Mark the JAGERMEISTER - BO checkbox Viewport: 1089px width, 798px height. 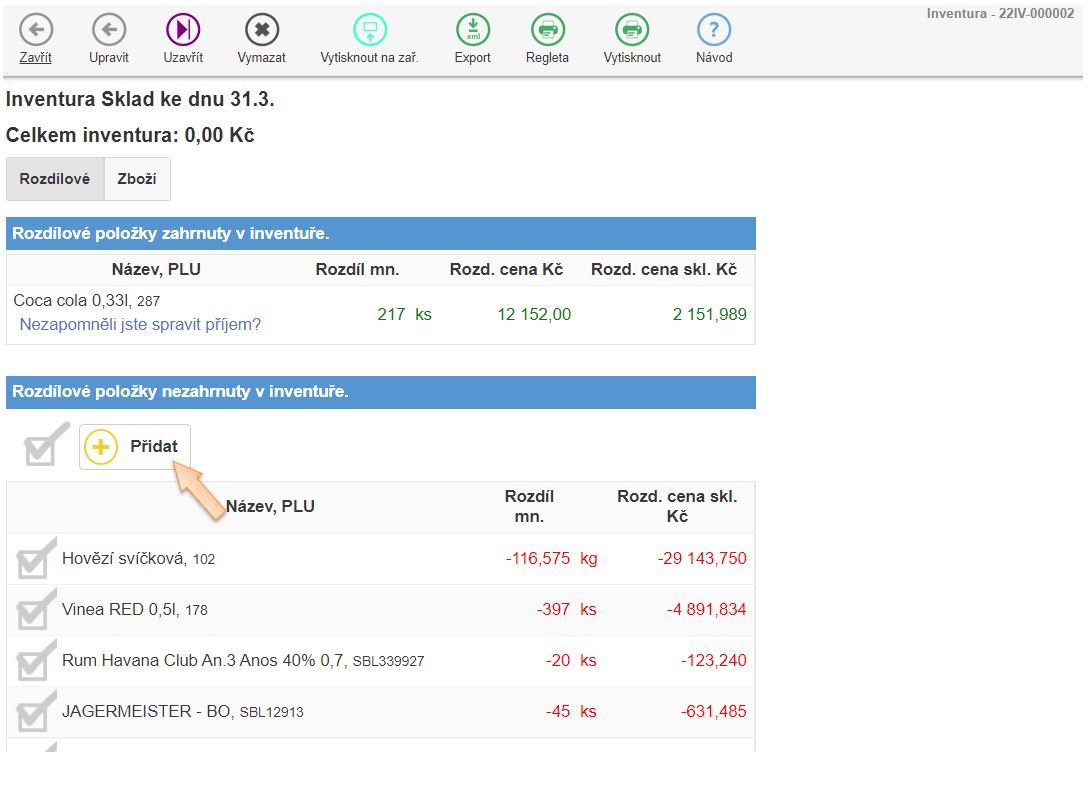[x=36, y=712]
